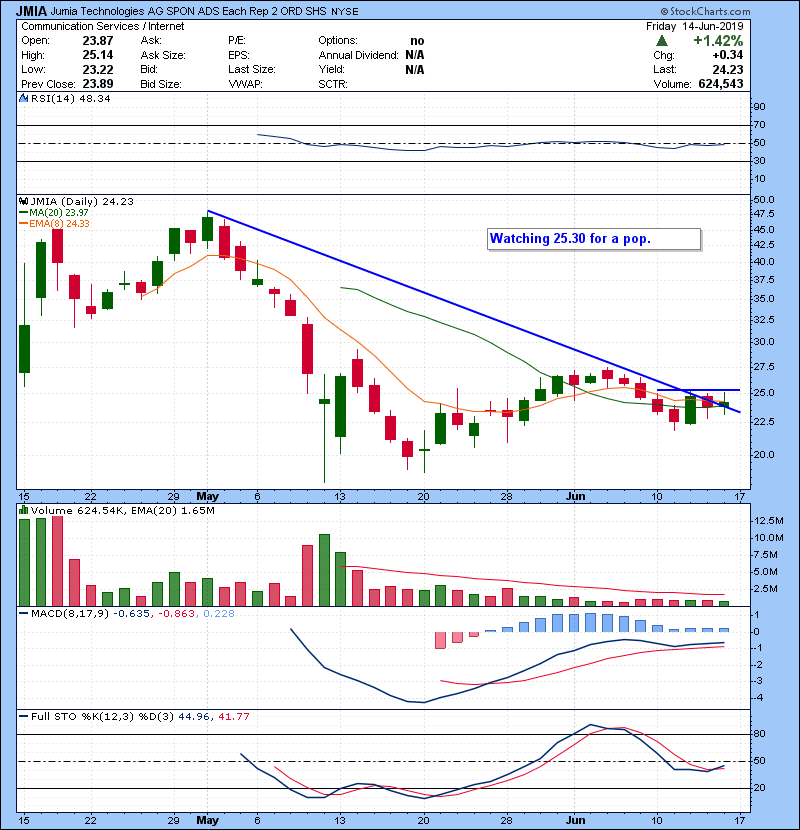This screenshot has height=830, width=800.
Task: Click the MACD(8,17,9) indicator label
Action: click(70, 614)
